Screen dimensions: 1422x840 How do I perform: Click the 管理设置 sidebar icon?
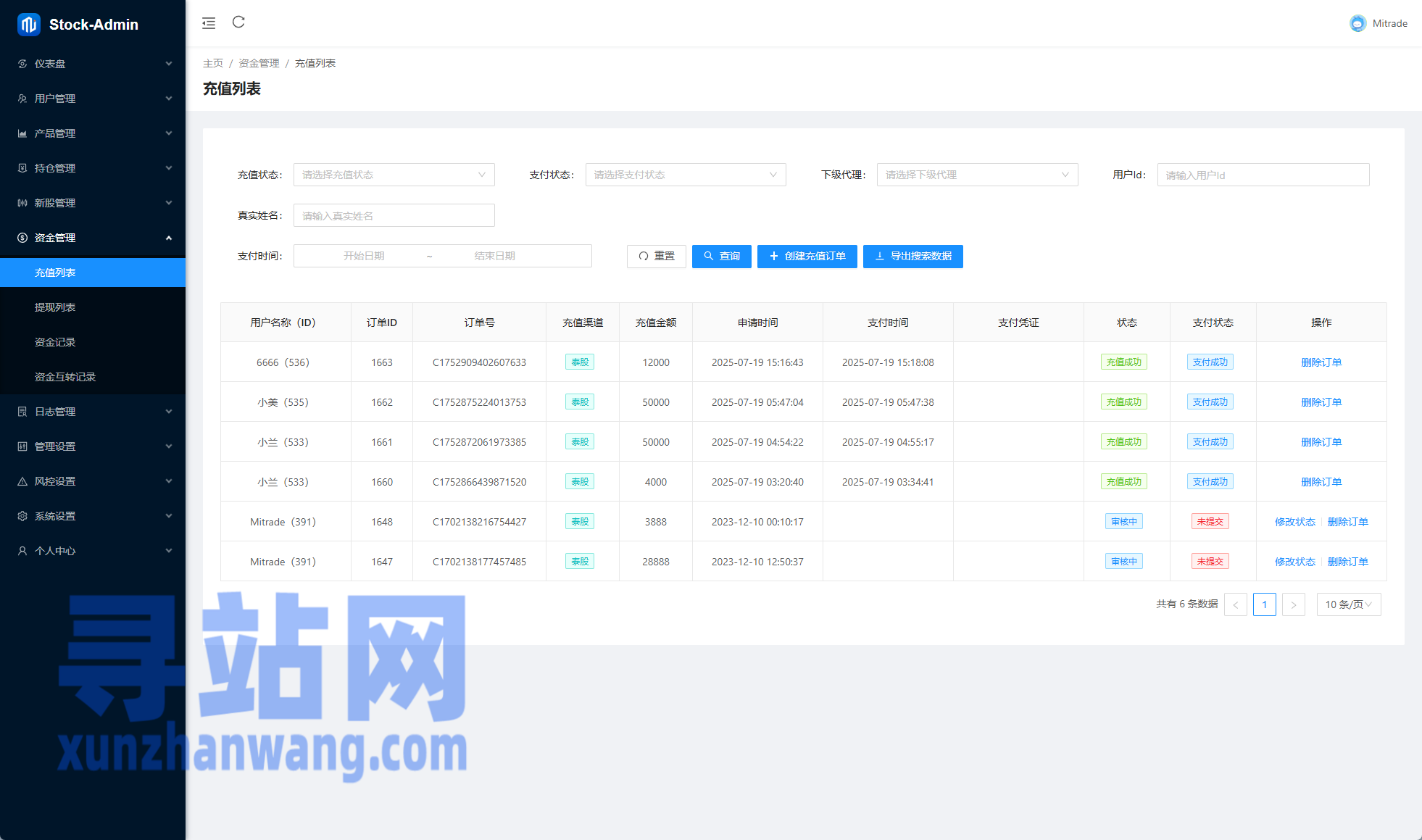click(22, 446)
